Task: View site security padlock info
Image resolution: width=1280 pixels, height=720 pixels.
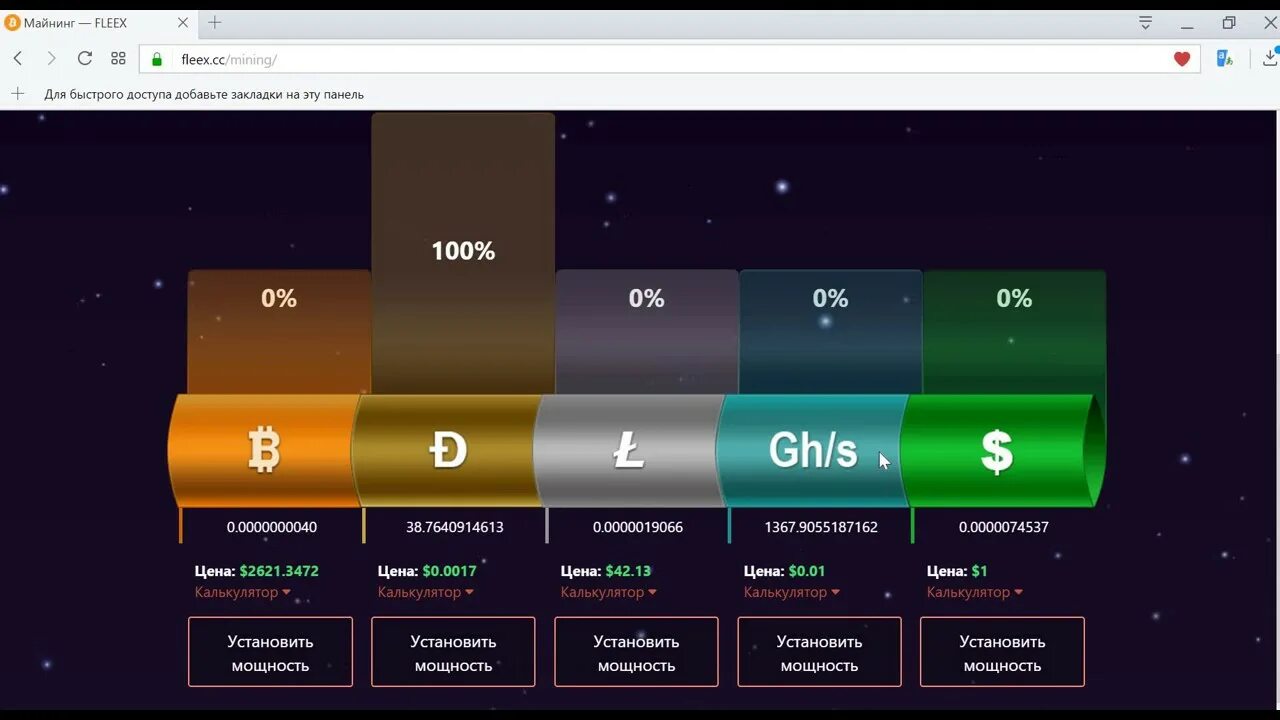Action: 157,59
